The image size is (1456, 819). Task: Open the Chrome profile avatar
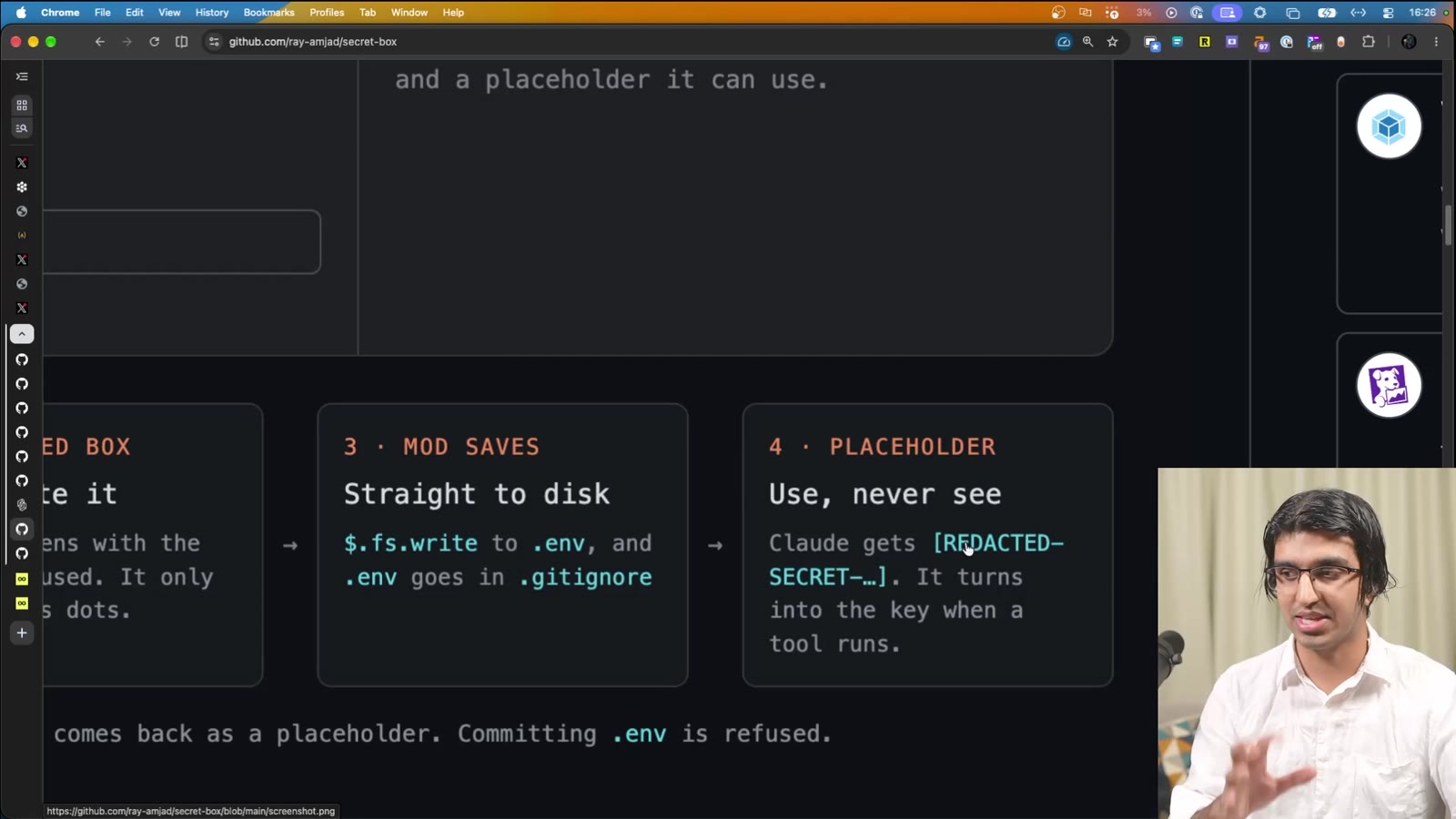[x=1409, y=42]
